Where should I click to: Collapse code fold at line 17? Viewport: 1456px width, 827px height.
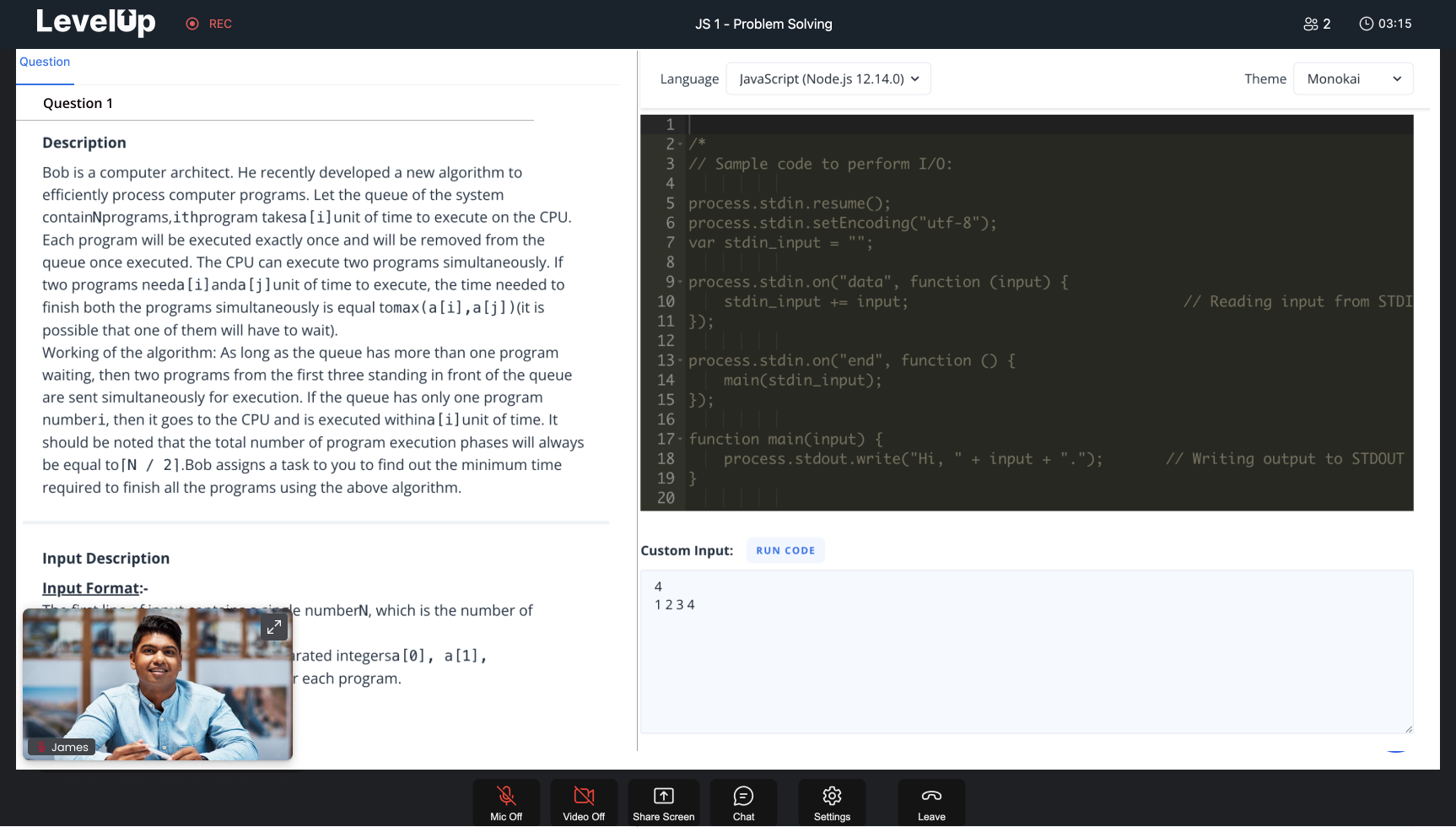tap(681, 439)
